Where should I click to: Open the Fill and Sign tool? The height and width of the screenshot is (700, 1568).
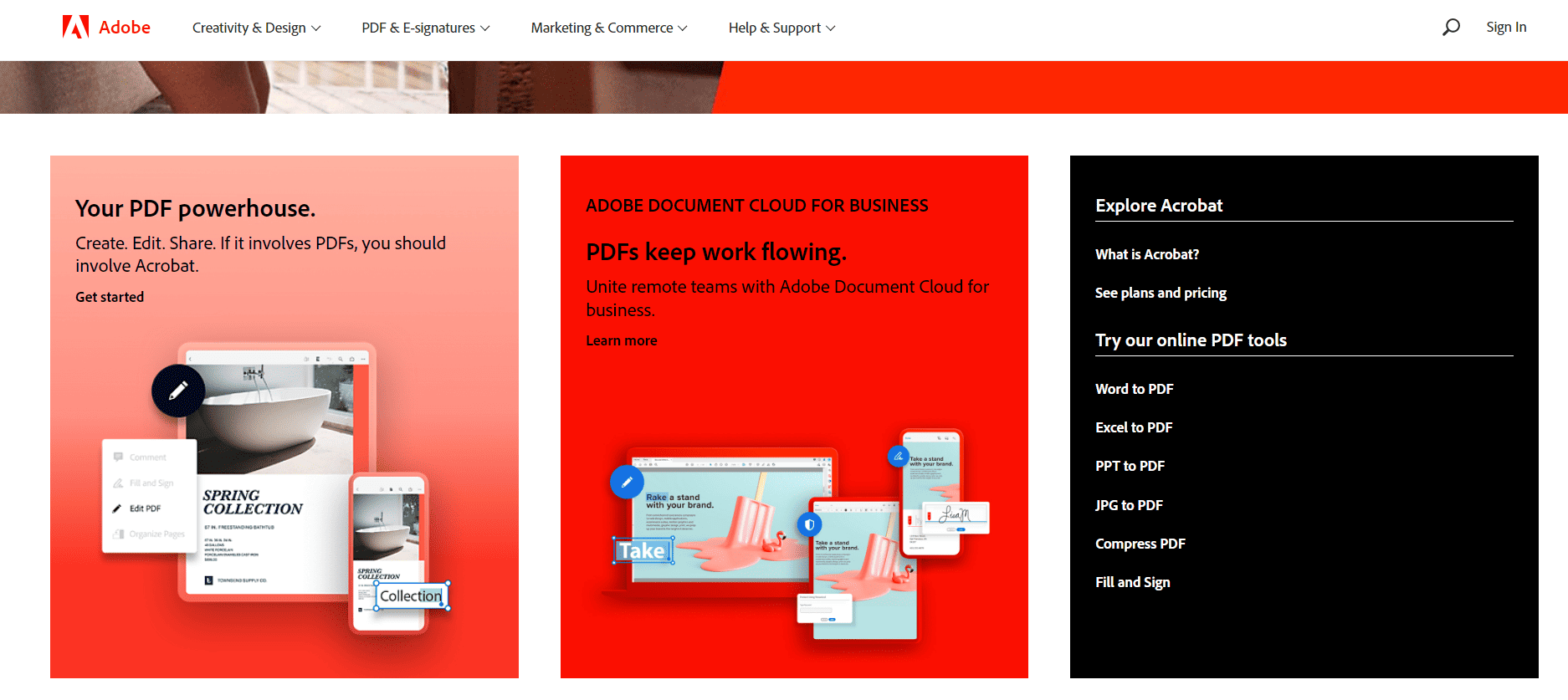coord(1133,582)
